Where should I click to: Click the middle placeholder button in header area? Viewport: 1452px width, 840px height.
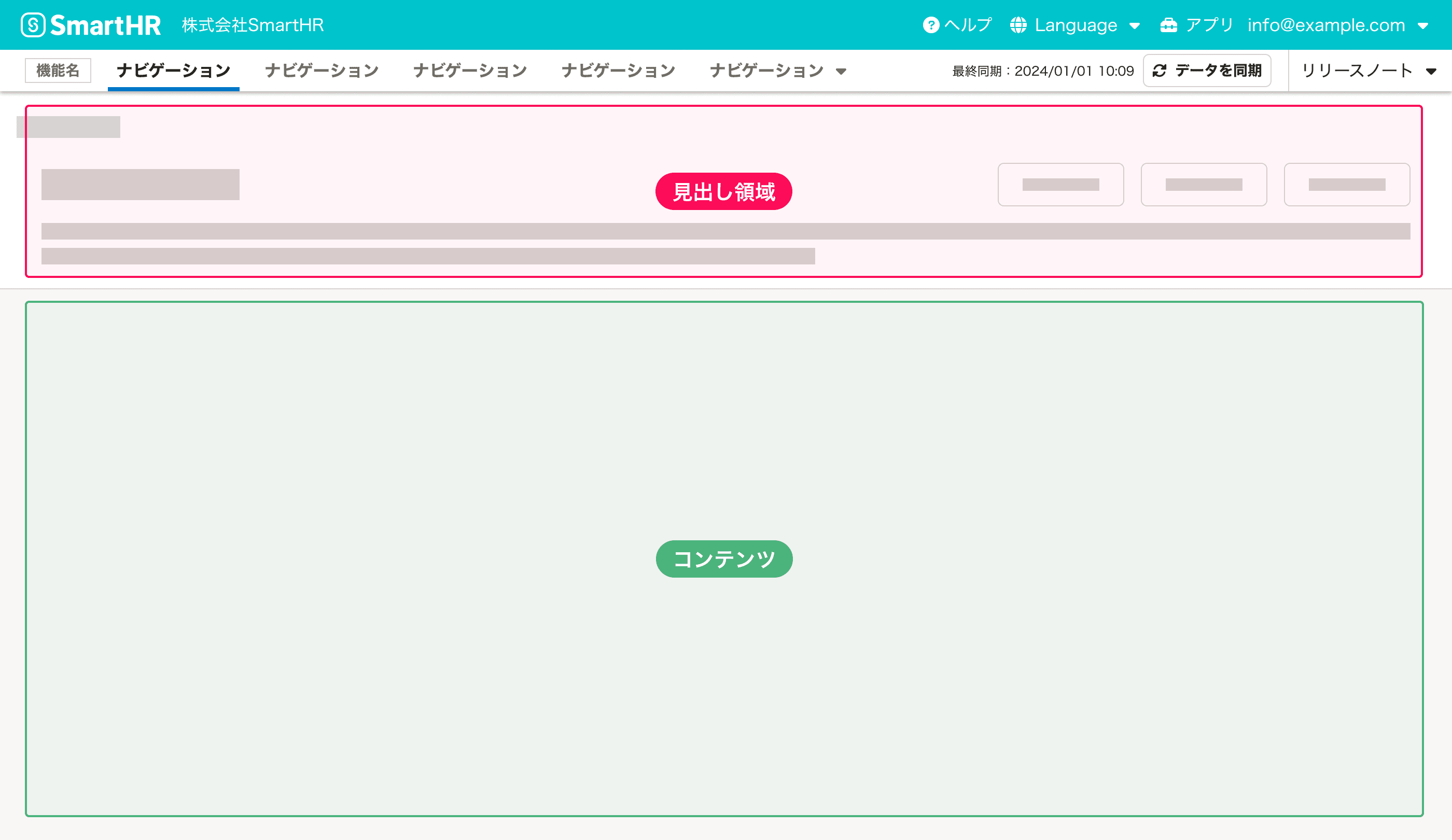[x=1203, y=185]
